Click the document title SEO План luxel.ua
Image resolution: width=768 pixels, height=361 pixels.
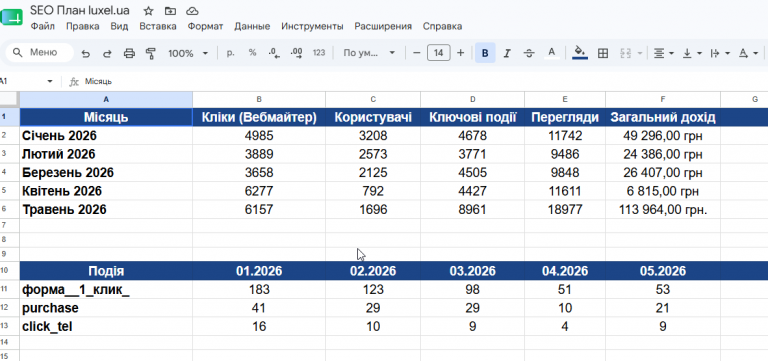pos(80,11)
